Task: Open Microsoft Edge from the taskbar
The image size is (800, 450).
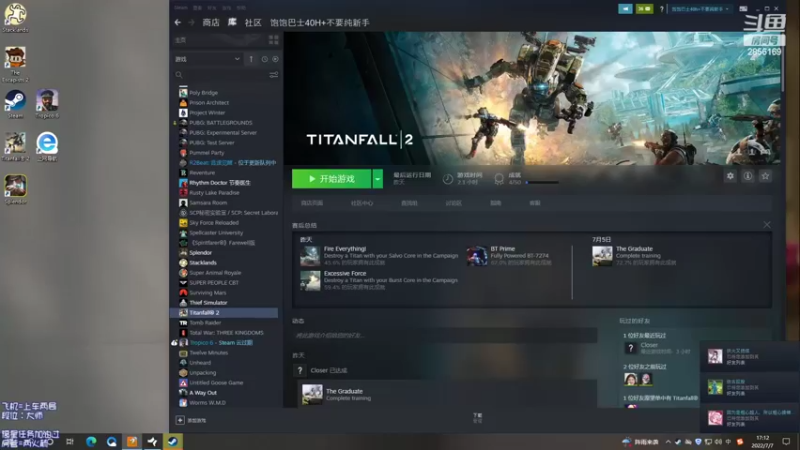Action: (x=91, y=441)
